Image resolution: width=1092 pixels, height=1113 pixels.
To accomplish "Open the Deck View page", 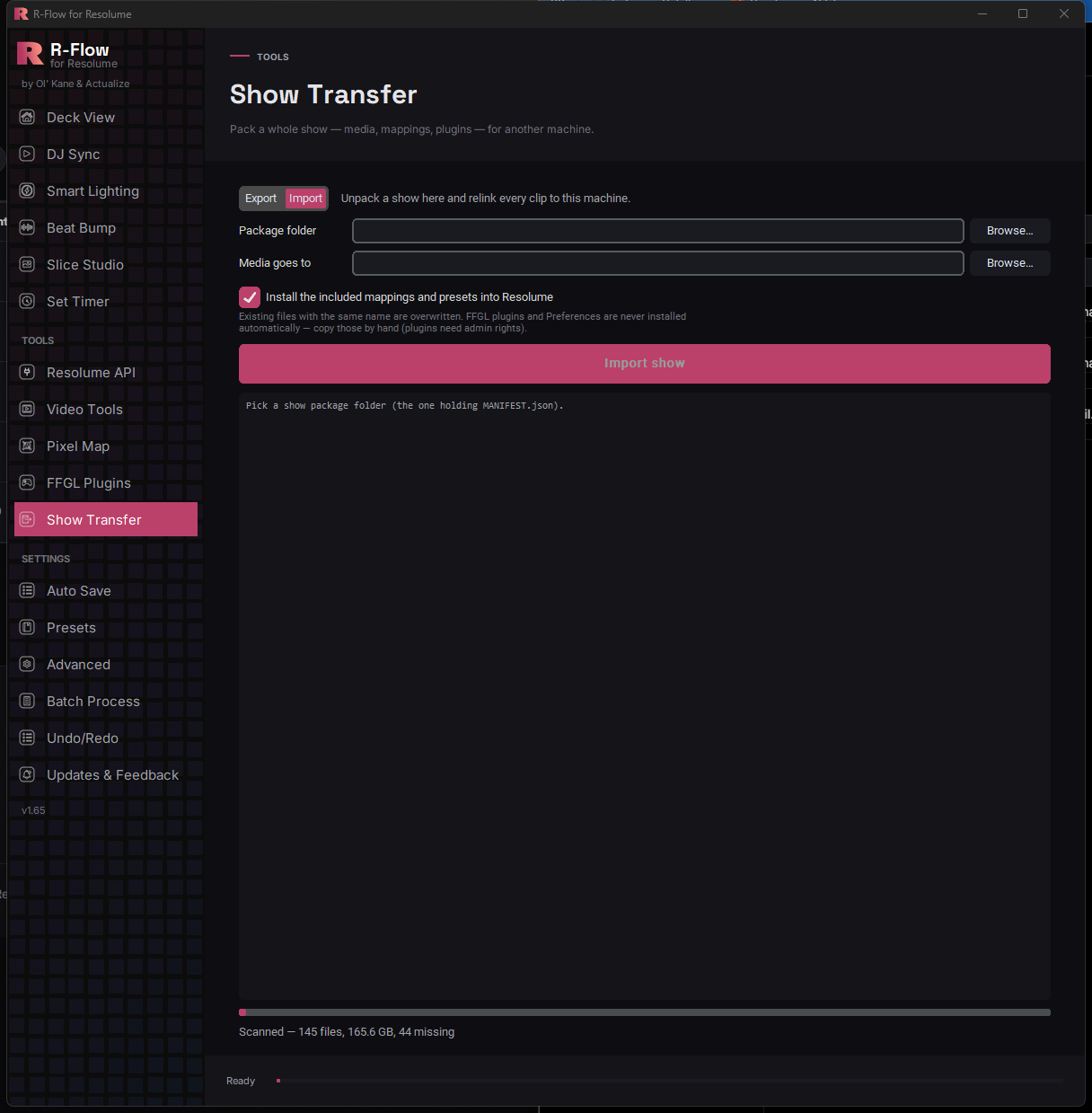I will [106, 117].
